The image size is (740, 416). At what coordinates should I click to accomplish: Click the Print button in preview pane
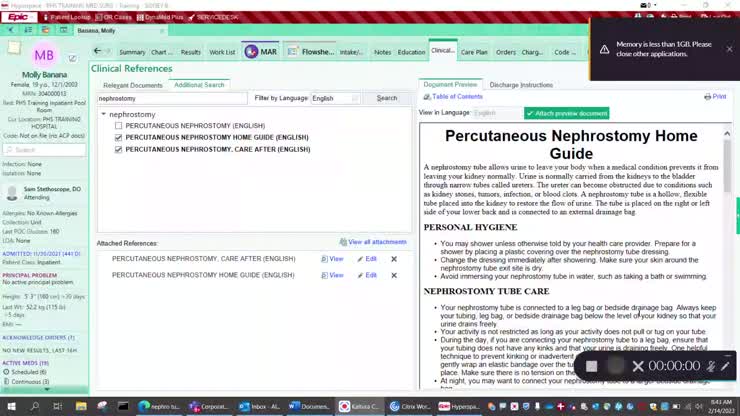tap(715, 96)
